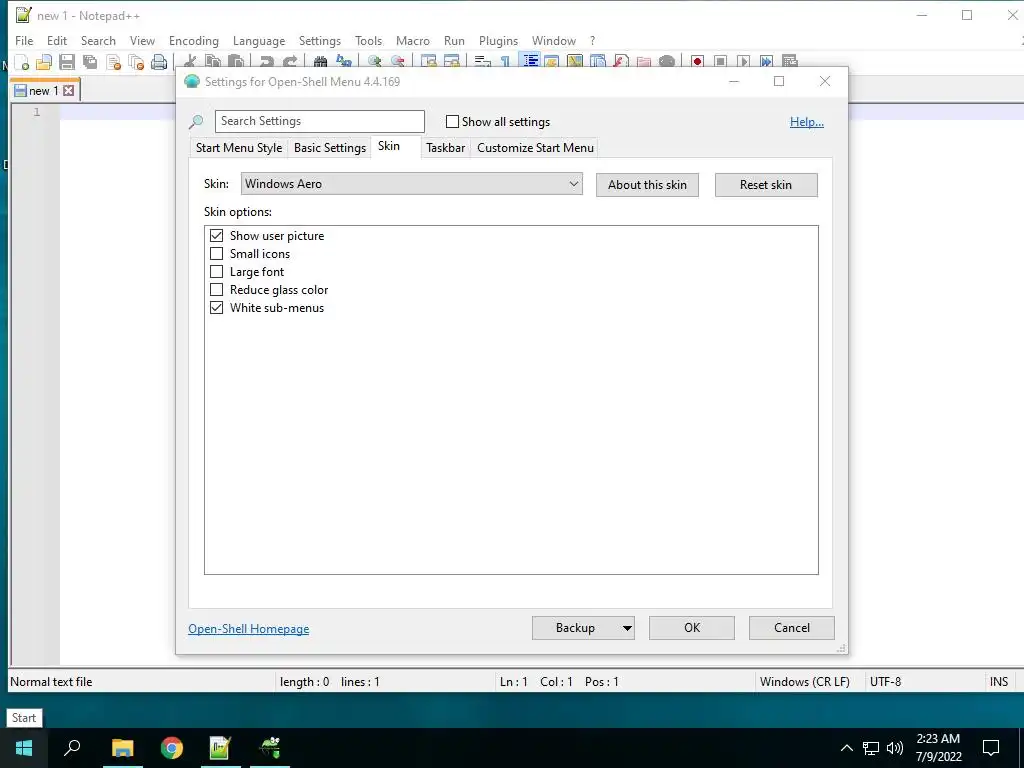Click OK to apply Open-Shell settings

click(x=692, y=628)
